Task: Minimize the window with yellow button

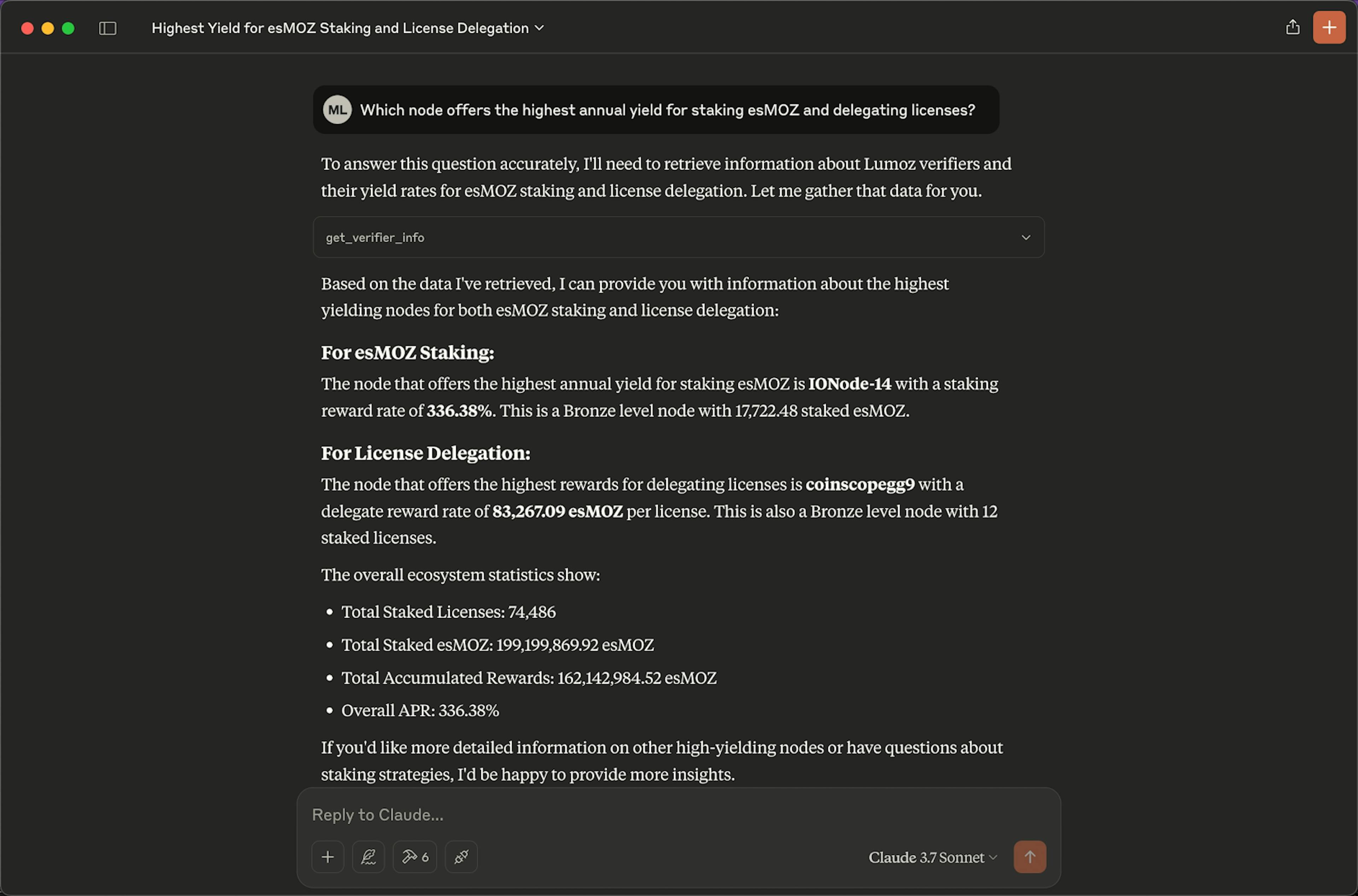Action: 47,28
